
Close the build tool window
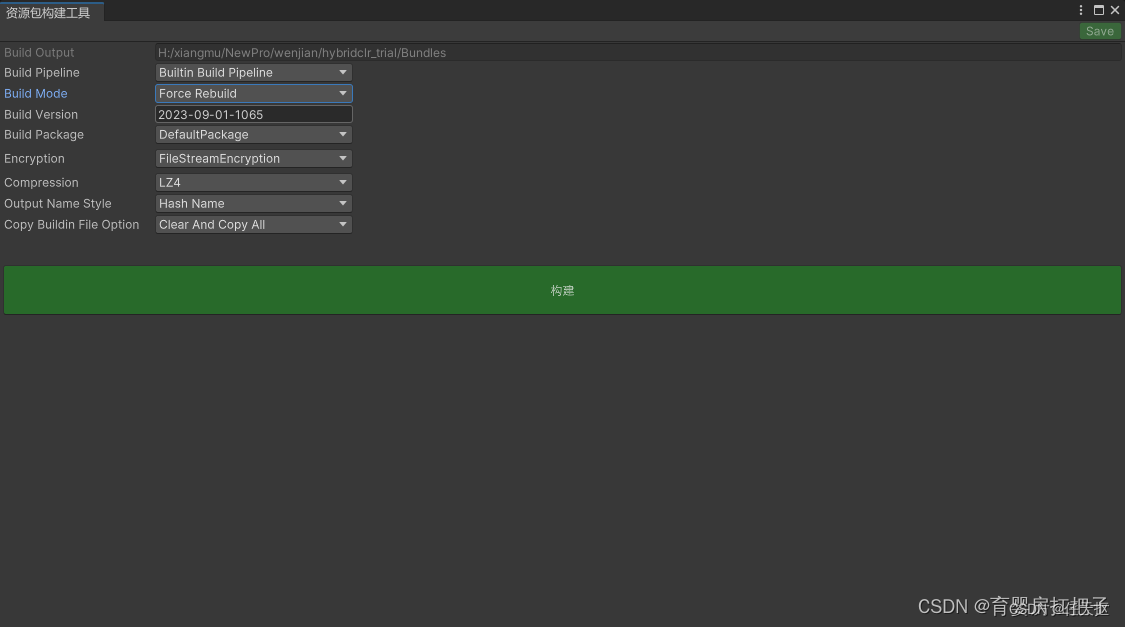[1114, 10]
